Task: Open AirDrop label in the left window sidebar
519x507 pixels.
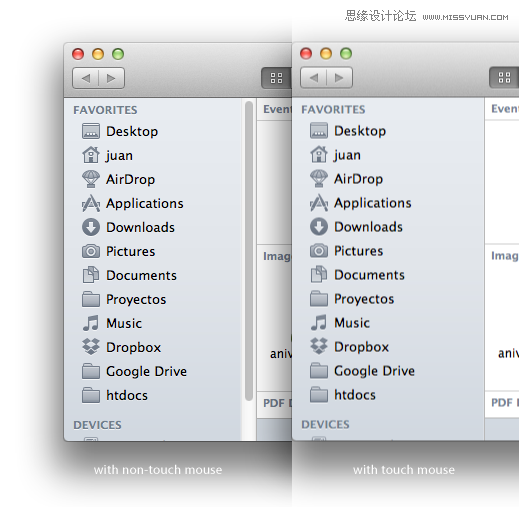Action: pos(130,179)
